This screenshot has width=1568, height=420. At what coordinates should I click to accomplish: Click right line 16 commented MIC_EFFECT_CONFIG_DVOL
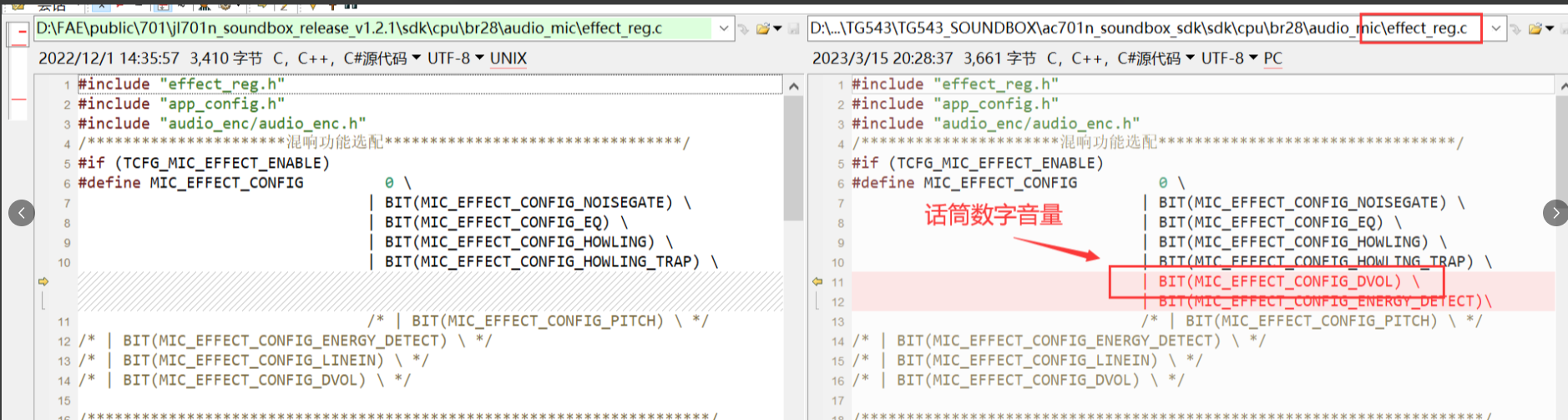1018,381
